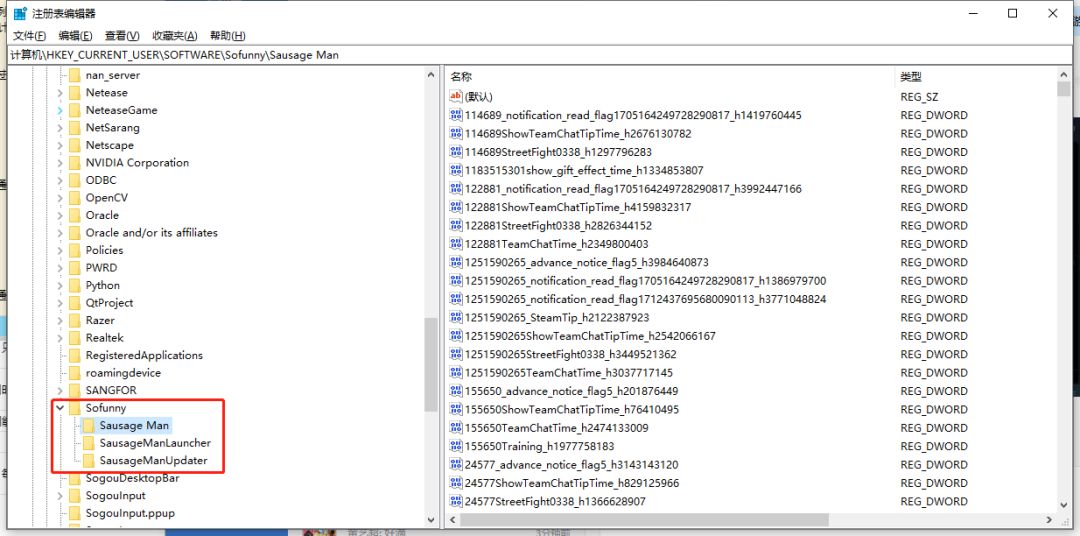Open the 查看(V) menu
Image resolution: width=1080 pixels, height=536 pixels.
(x=122, y=36)
